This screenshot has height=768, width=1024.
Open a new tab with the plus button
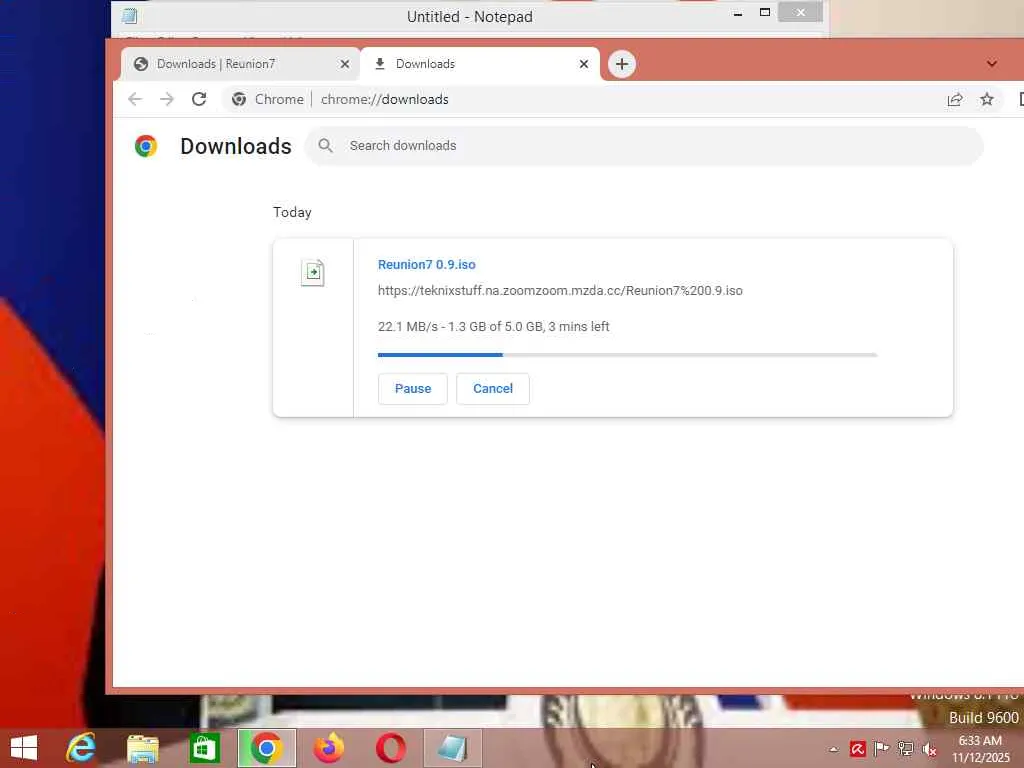622,64
